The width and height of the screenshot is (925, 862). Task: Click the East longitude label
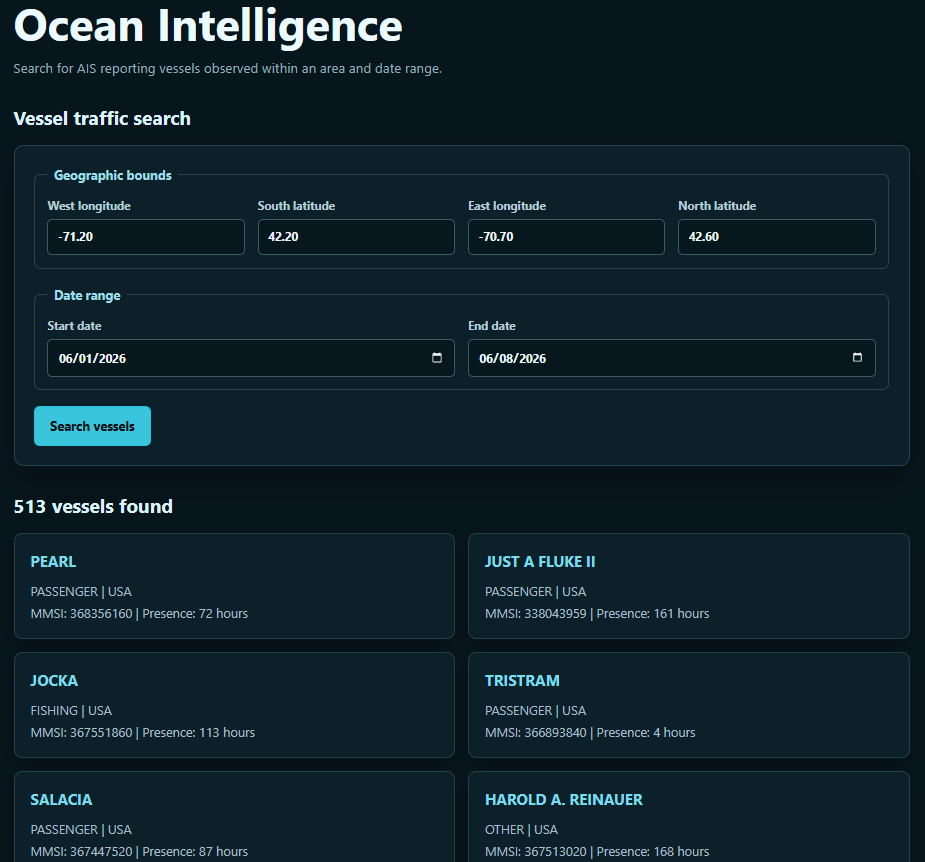tap(507, 206)
